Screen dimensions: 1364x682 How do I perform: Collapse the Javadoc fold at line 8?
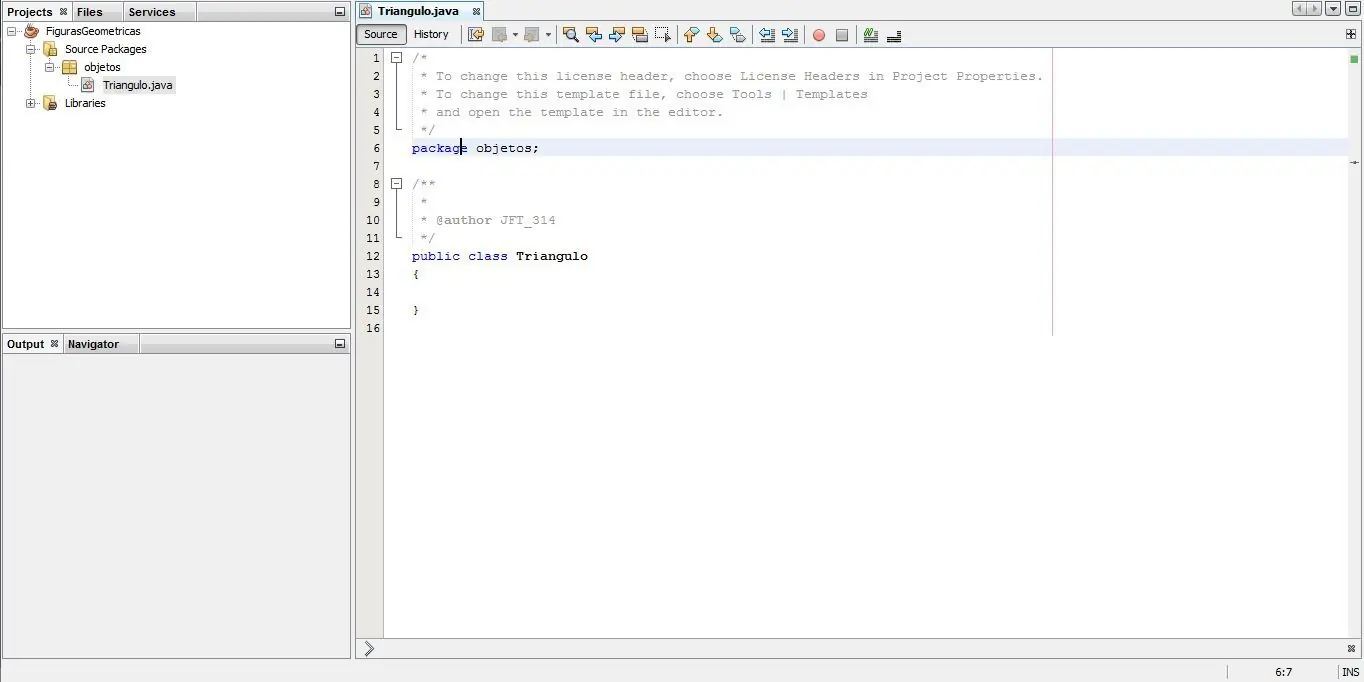pos(396,184)
